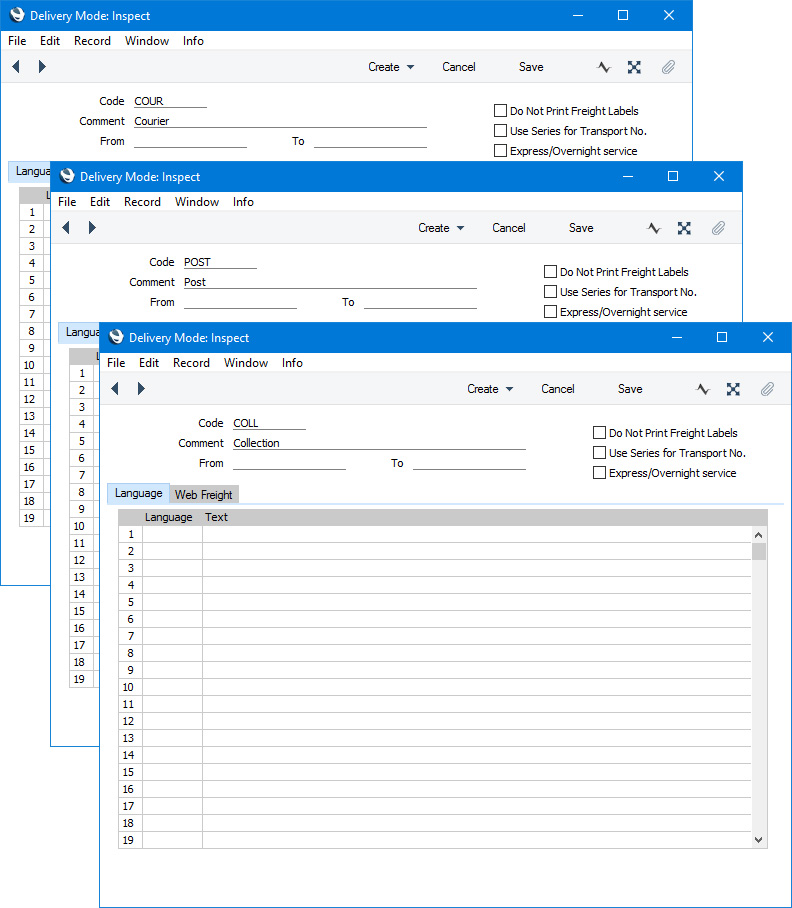
Task: Click Comment field containing Collection
Action: point(379,443)
